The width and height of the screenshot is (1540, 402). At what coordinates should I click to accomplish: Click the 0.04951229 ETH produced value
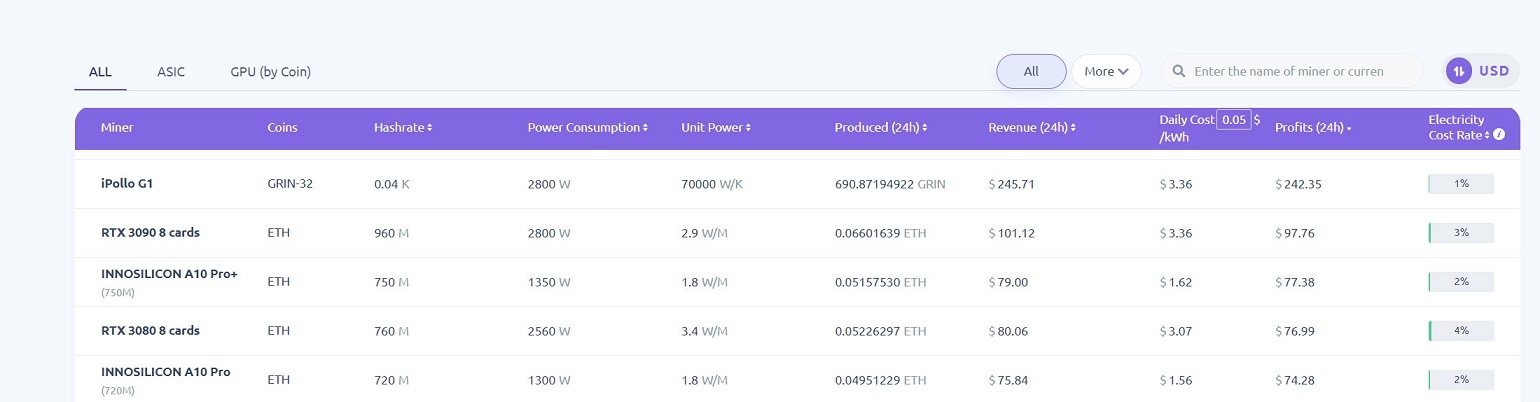881,380
